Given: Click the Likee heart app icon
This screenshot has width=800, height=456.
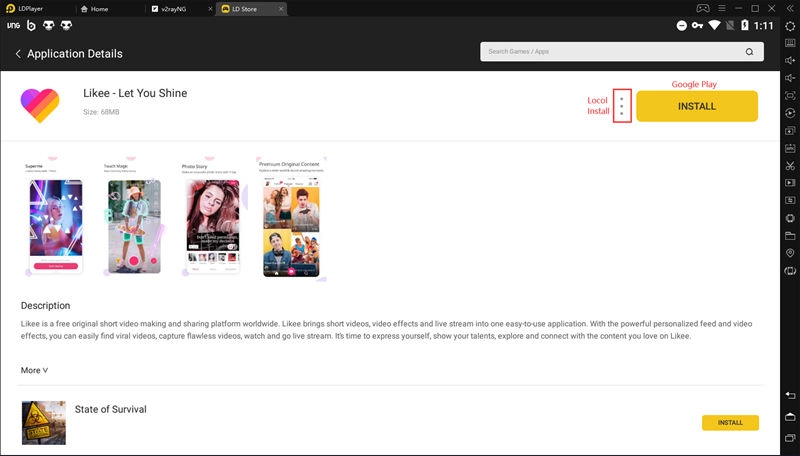Looking at the screenshot, I should click(x=40, y=106).
